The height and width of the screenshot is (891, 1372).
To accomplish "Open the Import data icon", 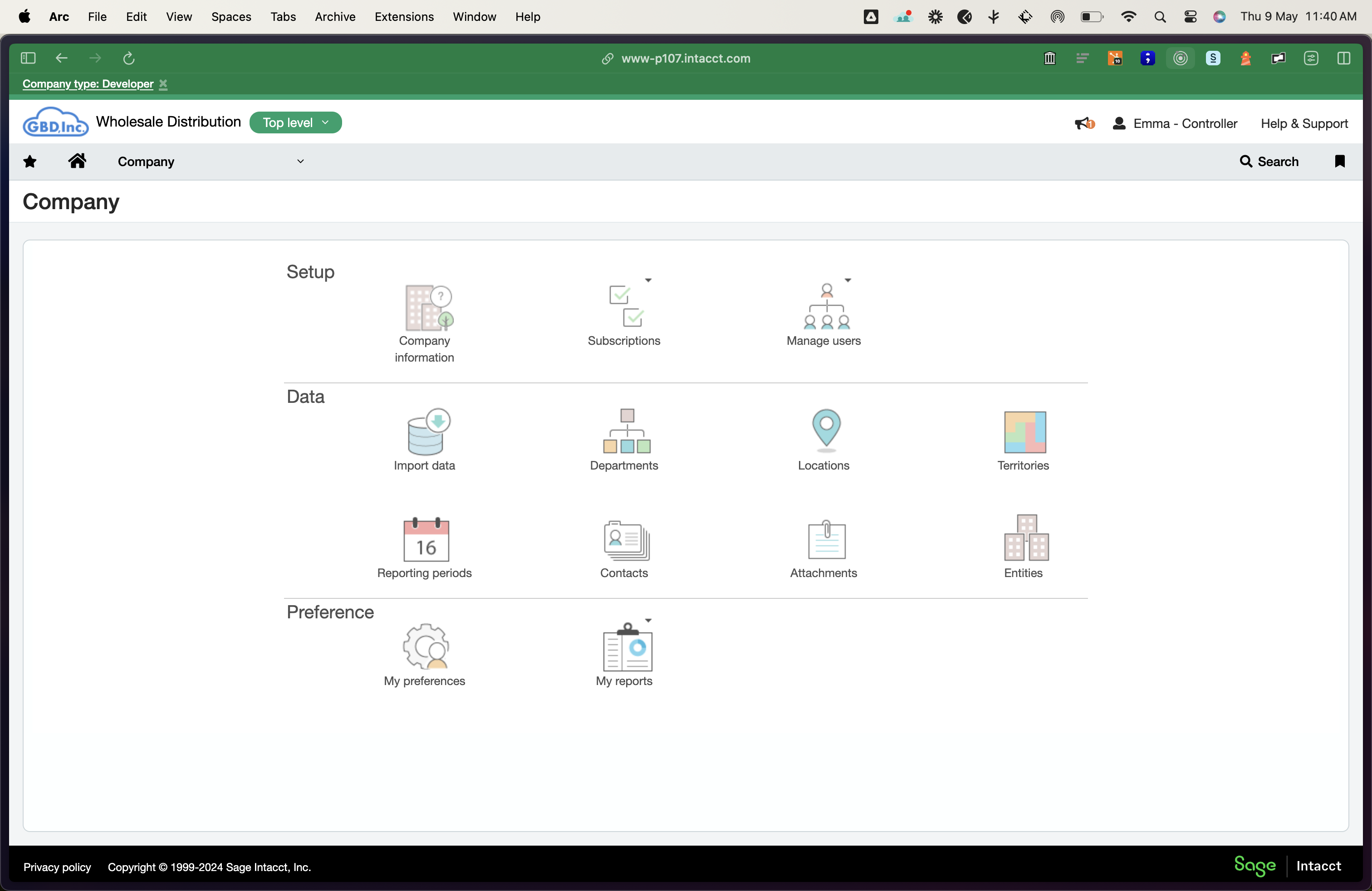I will pyautogui.click(x=428, y=432).
